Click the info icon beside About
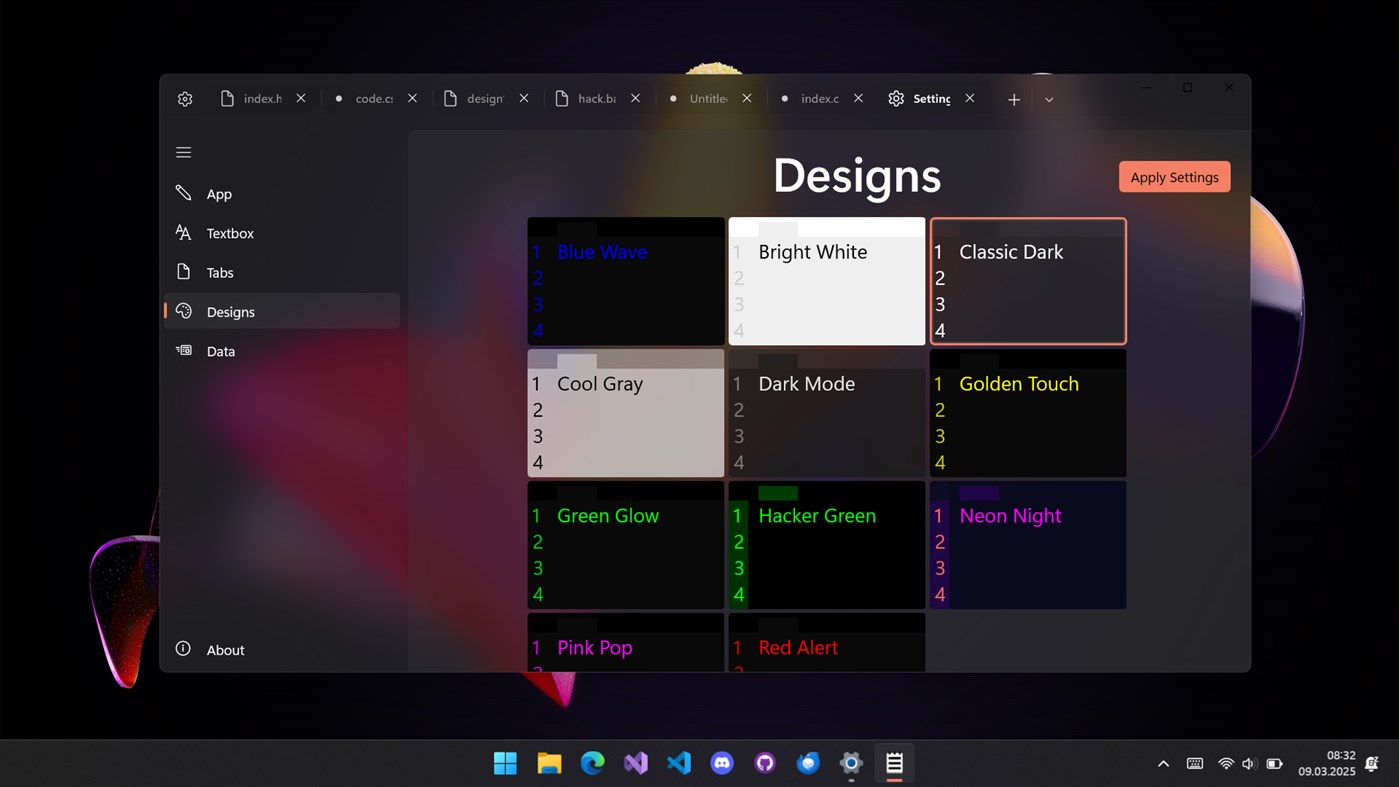The image size is (1399, 787). click(184, 649)
